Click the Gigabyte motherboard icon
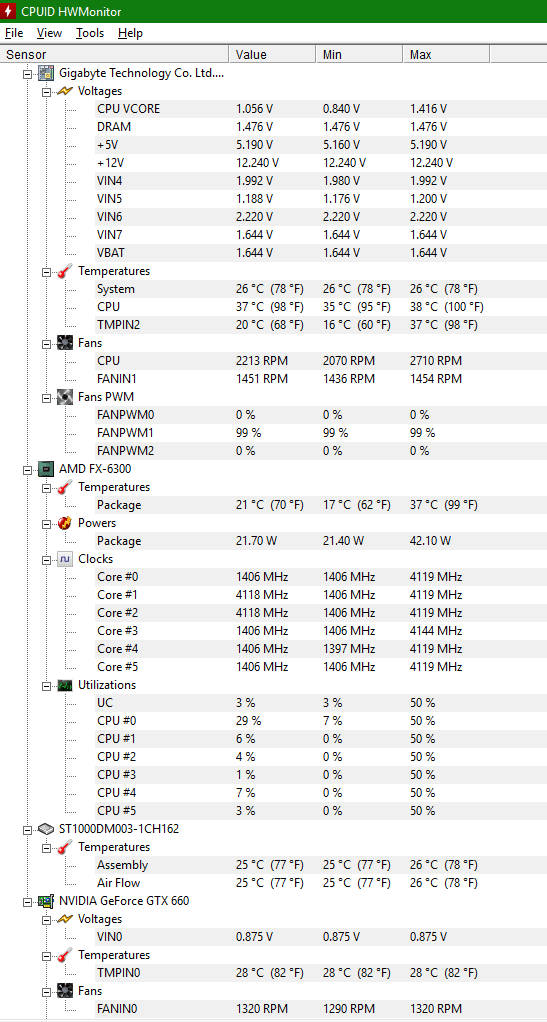The height and width of the screenshot is (1022, 547). pos(46,73)
